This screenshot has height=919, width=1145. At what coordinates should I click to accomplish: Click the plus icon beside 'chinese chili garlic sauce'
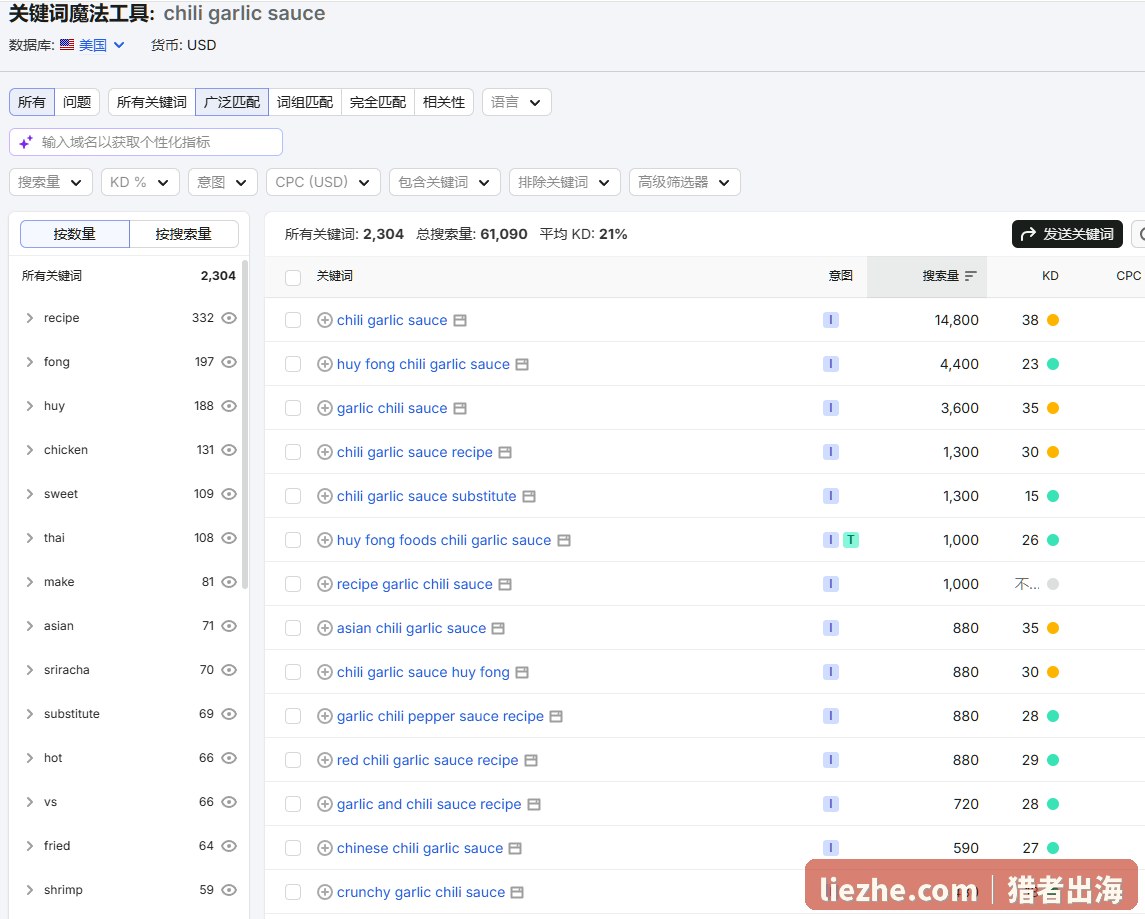325,848
